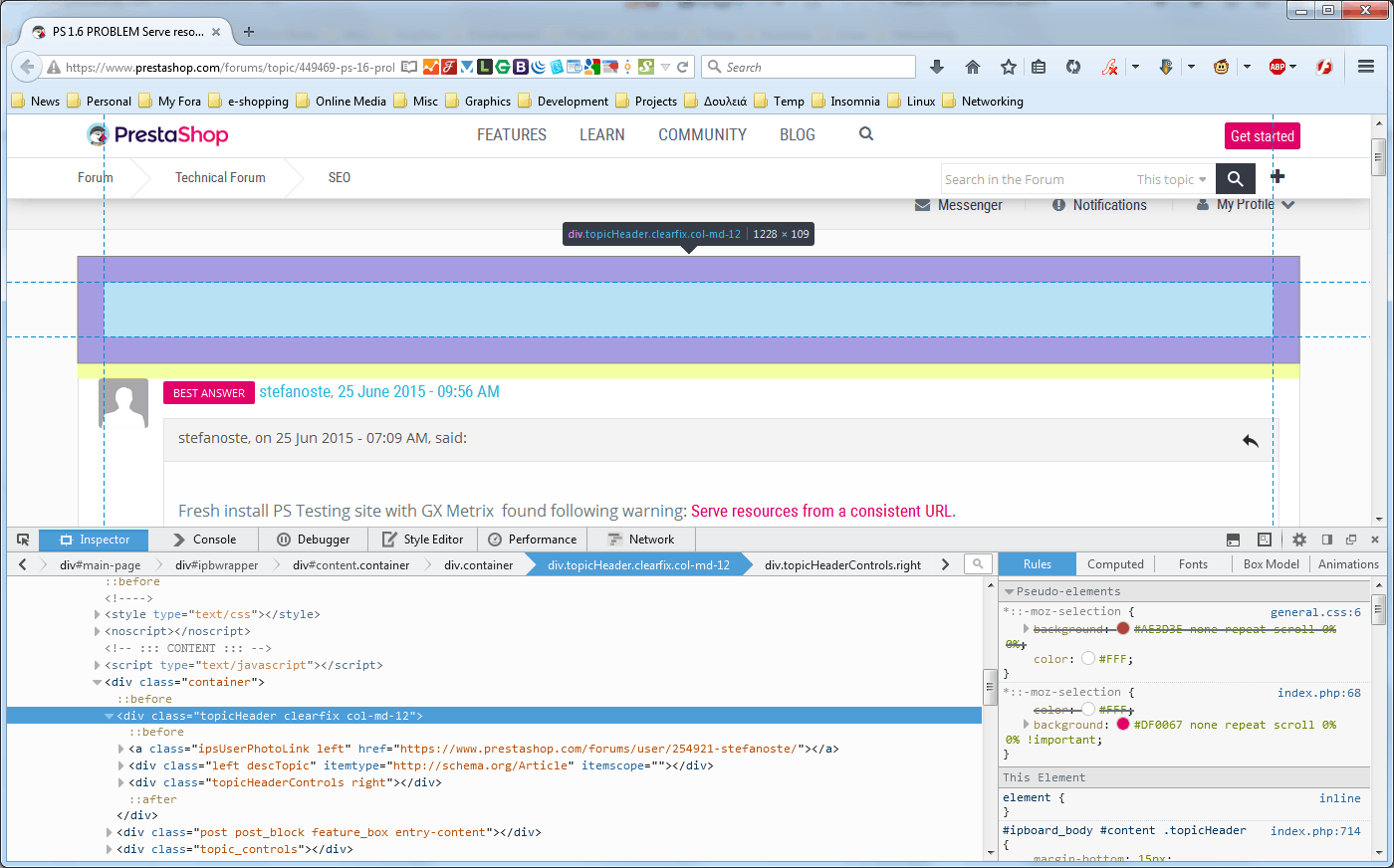Open the split console toggle icon
The width and height of the screenshot is (1394, 868).
pyautogui.click(x=1233, y=540)
